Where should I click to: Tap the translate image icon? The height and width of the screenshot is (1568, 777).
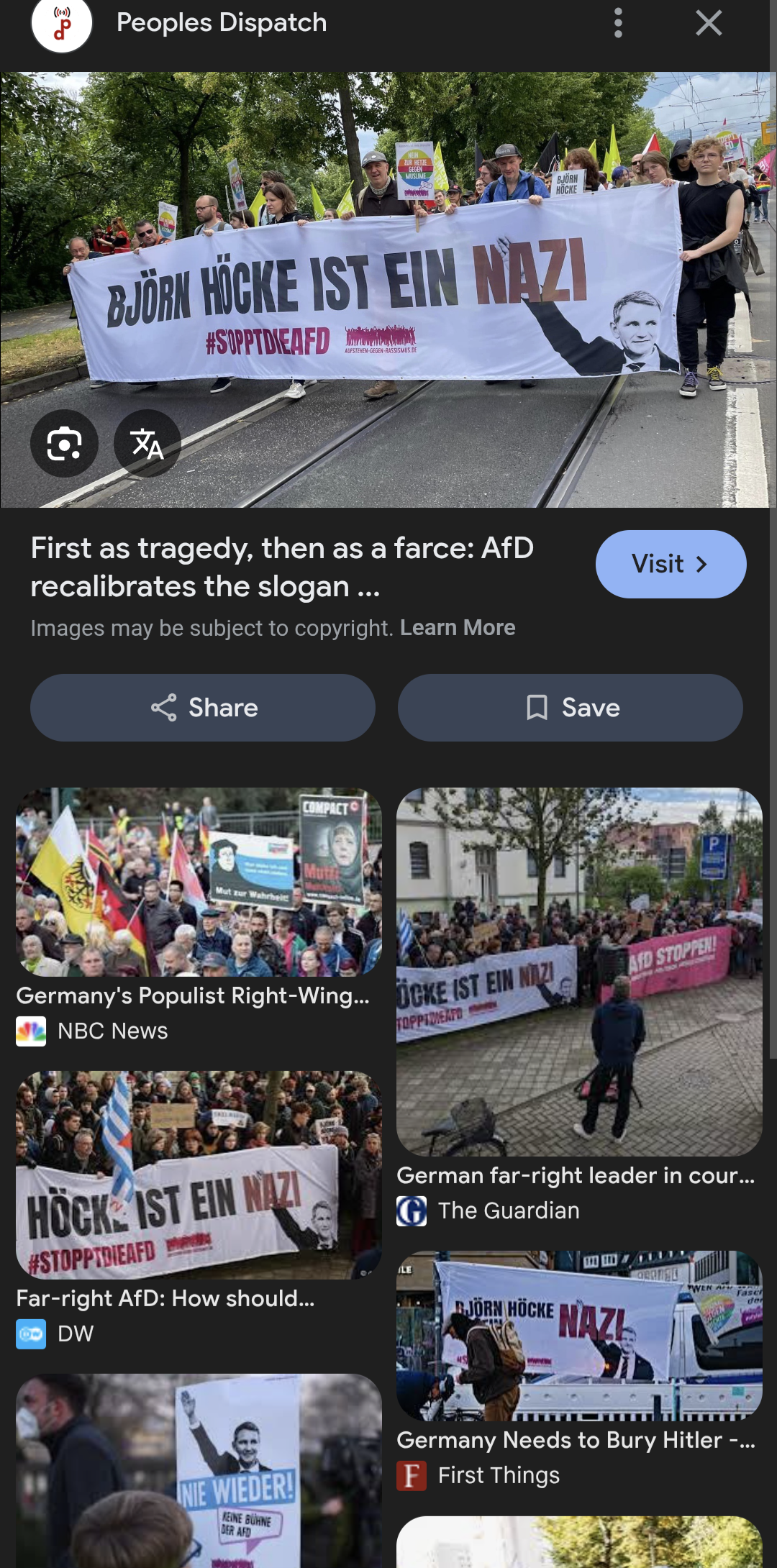(147, 444)
